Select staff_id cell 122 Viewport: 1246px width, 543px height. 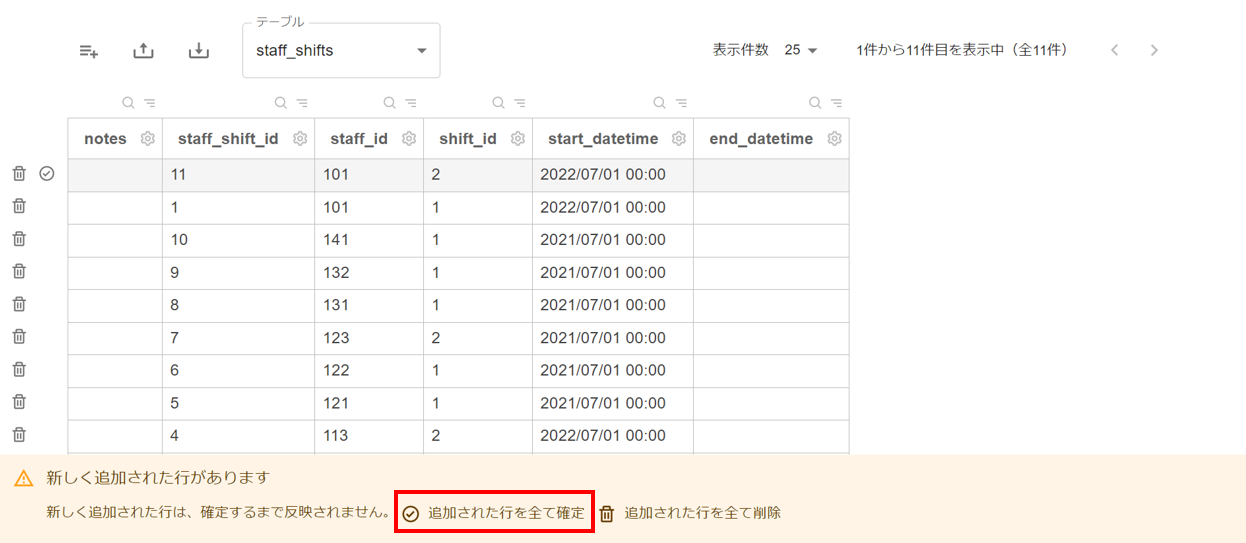coord(369,371)
